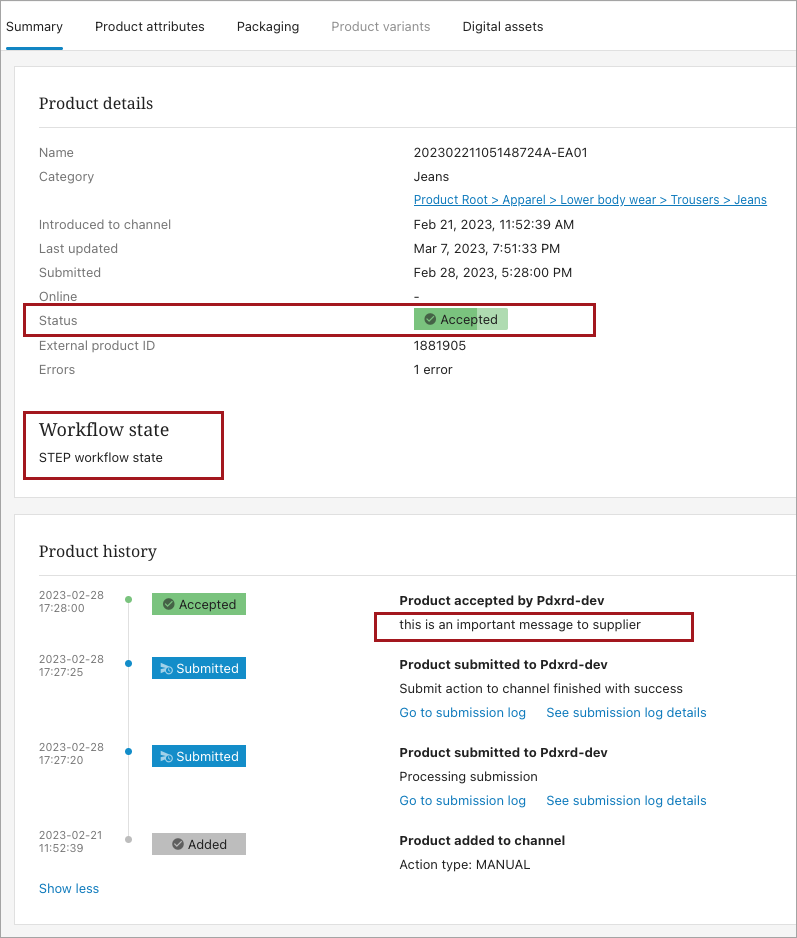797x938 pixels.
Task: Click the first Submitted badge at 17:27:25
Action: pos(199,668)
